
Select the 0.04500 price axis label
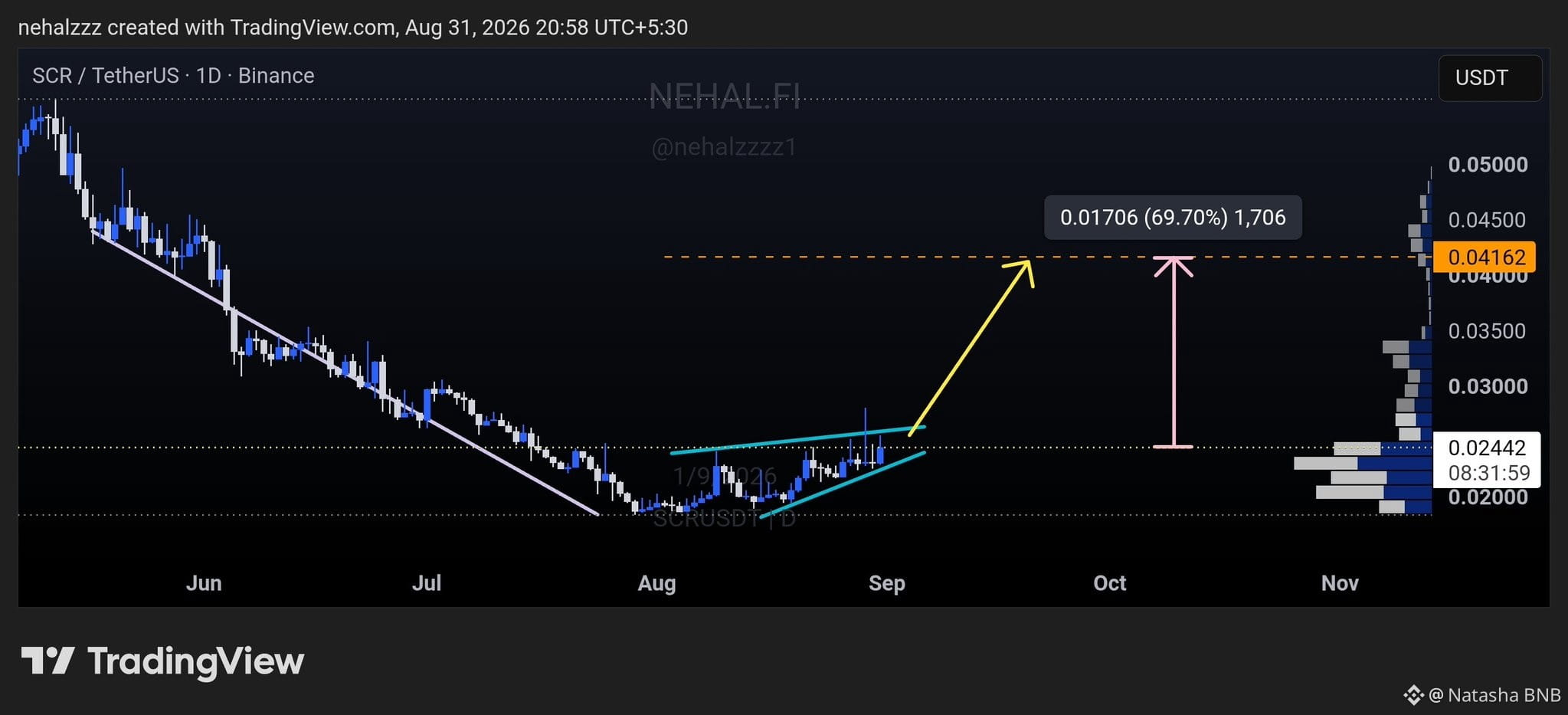pyautogui.click(x=1488, y=220)
